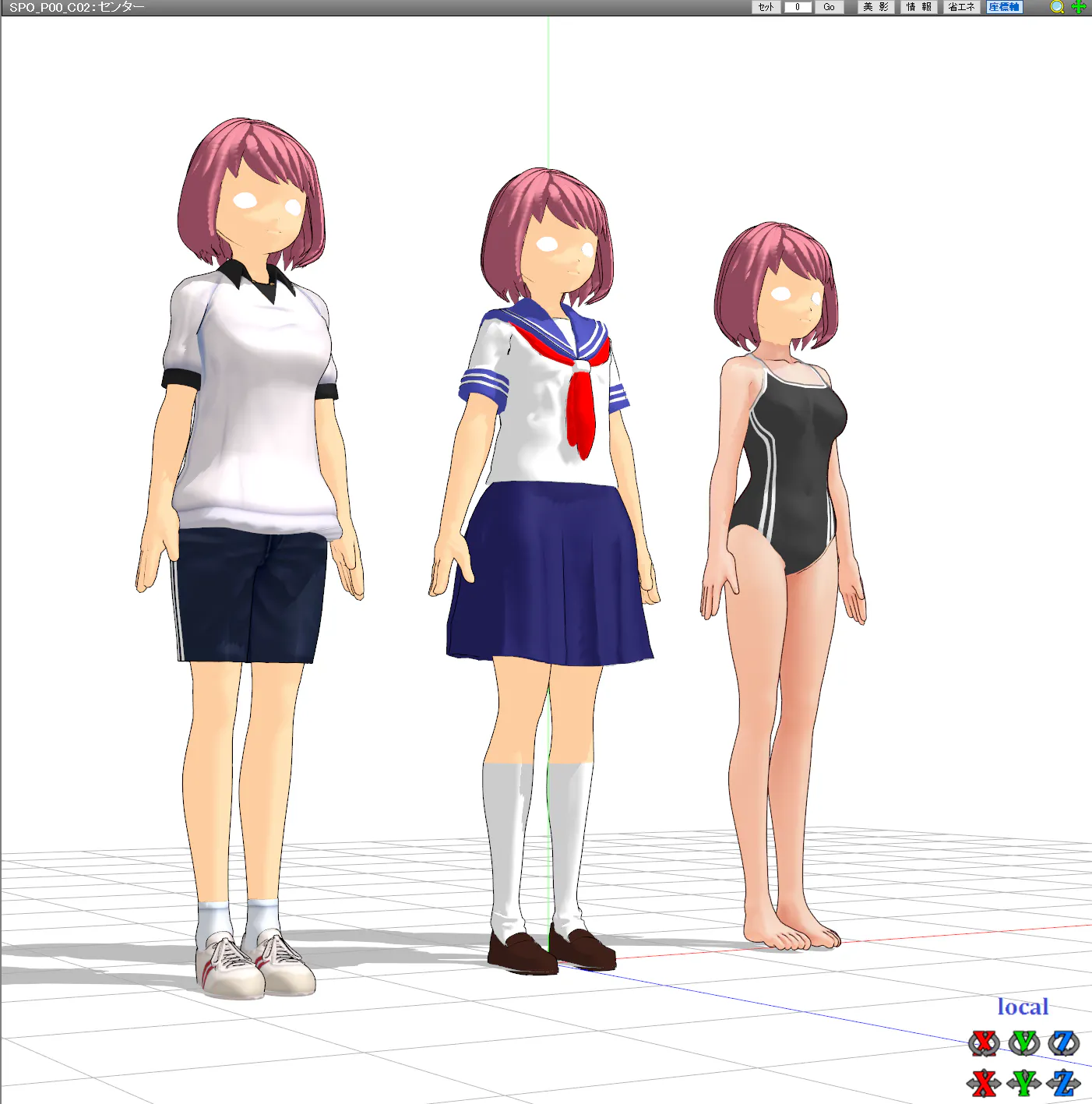Click the Y-axis rotation icon
This screenshot has height=1104, width=1092.
(1023, 1042)
